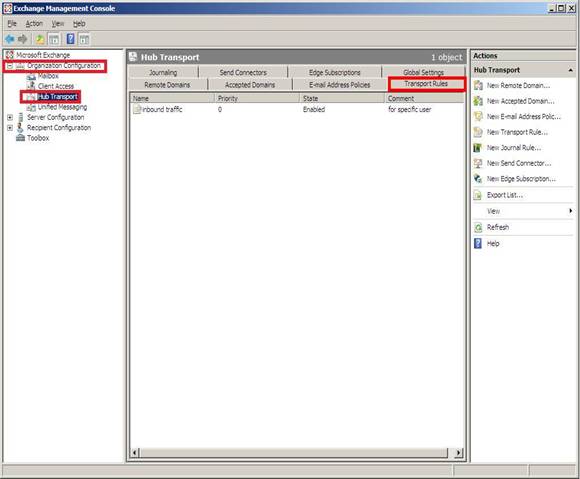Screen dimensions: 580x479
Task: Switch to the Accepted Domains tab
Action: click(250, 85)
